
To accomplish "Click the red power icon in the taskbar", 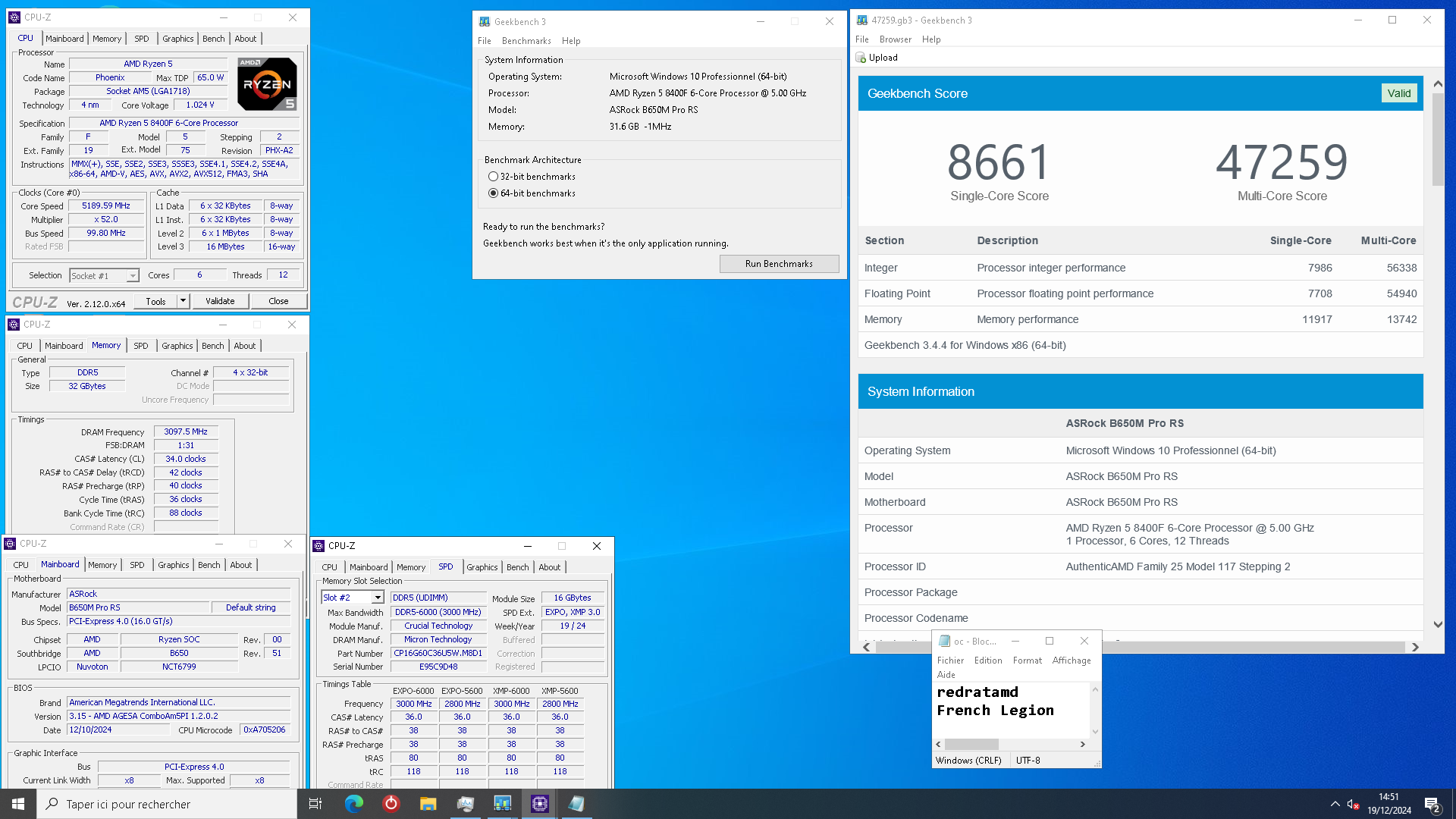I will click(x=391, y=804).
